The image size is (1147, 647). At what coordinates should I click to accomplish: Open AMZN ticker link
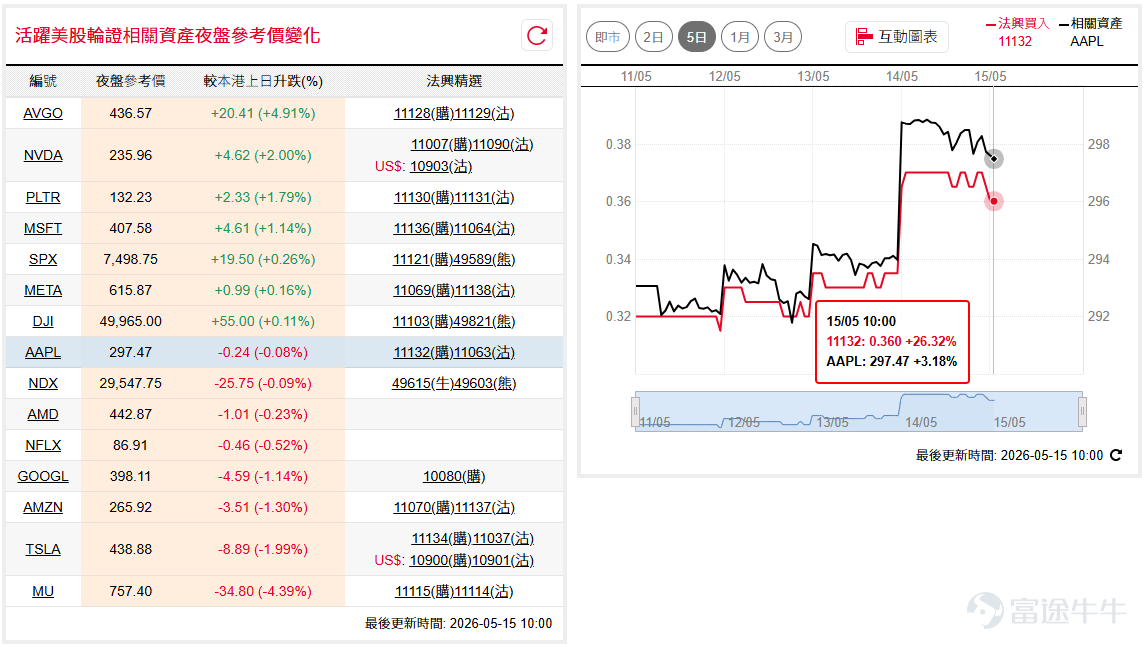point(43,507)
